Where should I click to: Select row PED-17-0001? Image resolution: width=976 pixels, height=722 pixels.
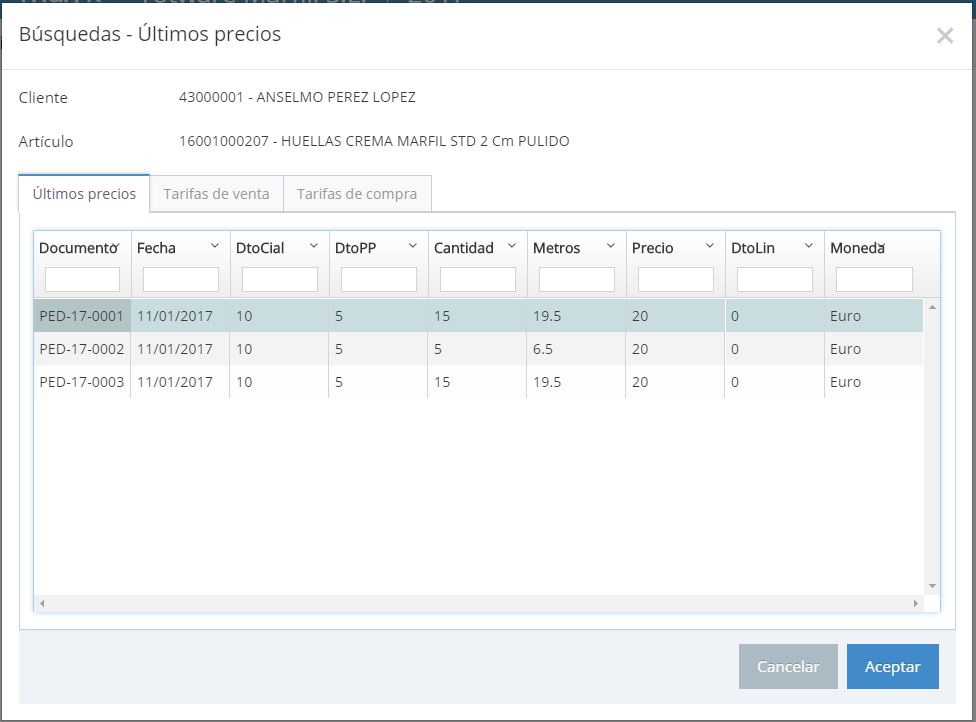pyautogui.click(x=478, y=316)
